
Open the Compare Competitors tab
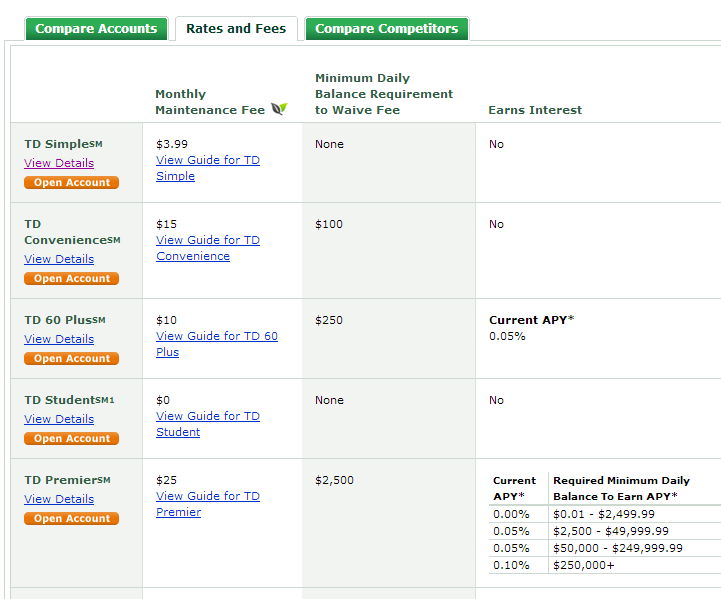[x=387, y=29]
